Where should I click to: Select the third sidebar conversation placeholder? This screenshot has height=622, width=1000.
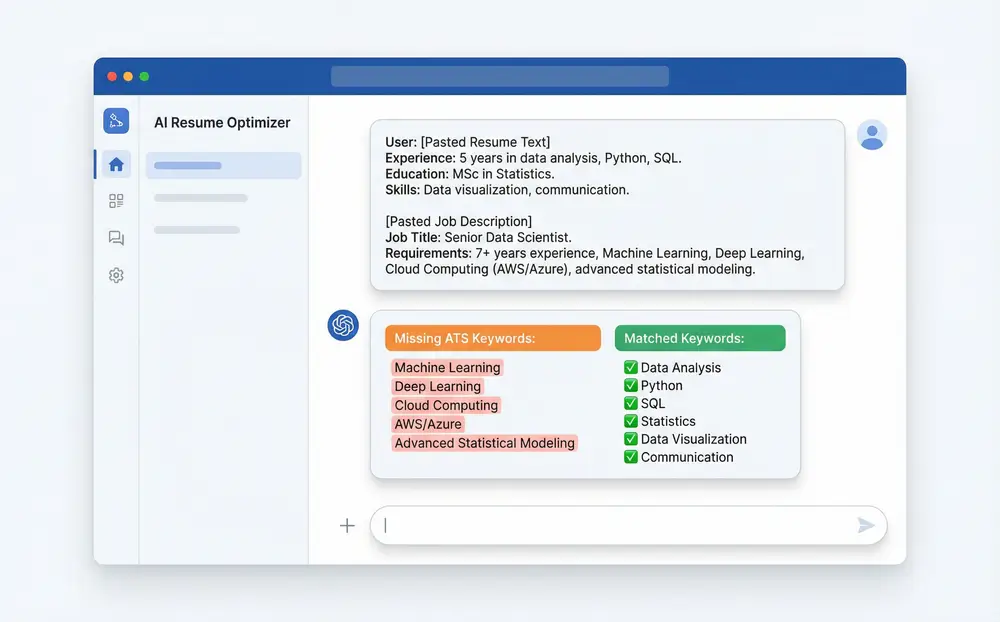point(196,230)
